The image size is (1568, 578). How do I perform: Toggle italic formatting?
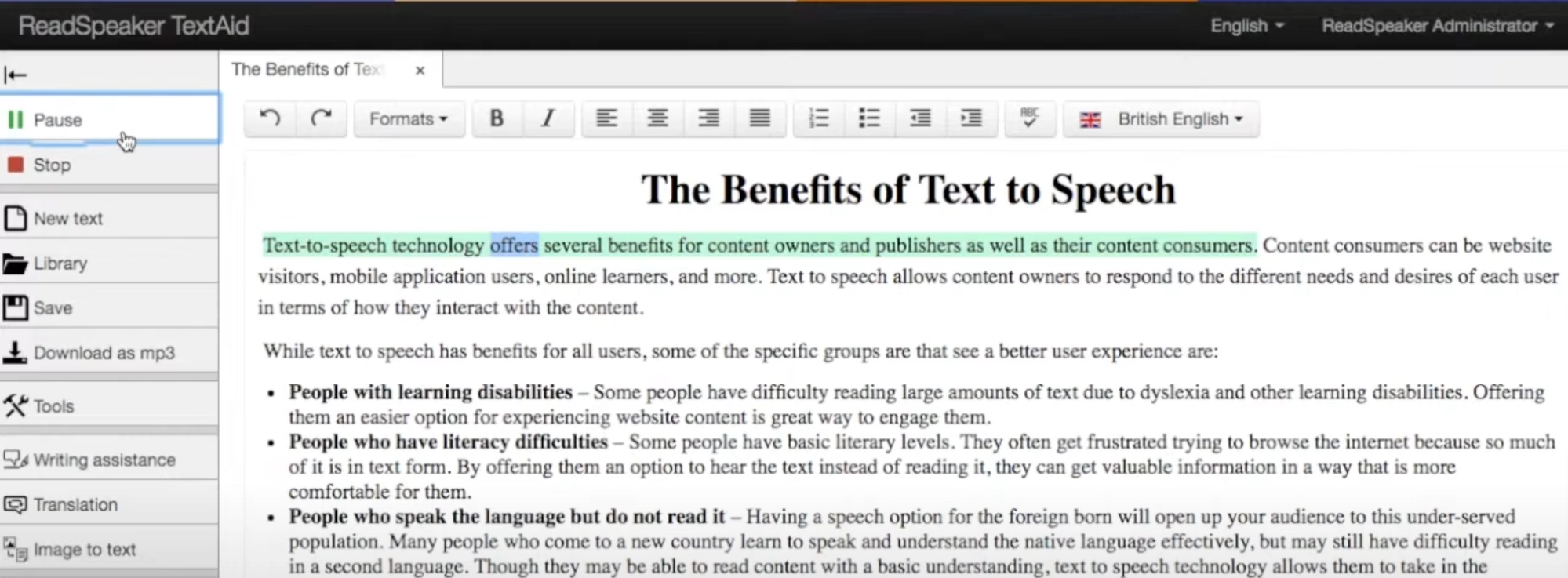point(548,118)
